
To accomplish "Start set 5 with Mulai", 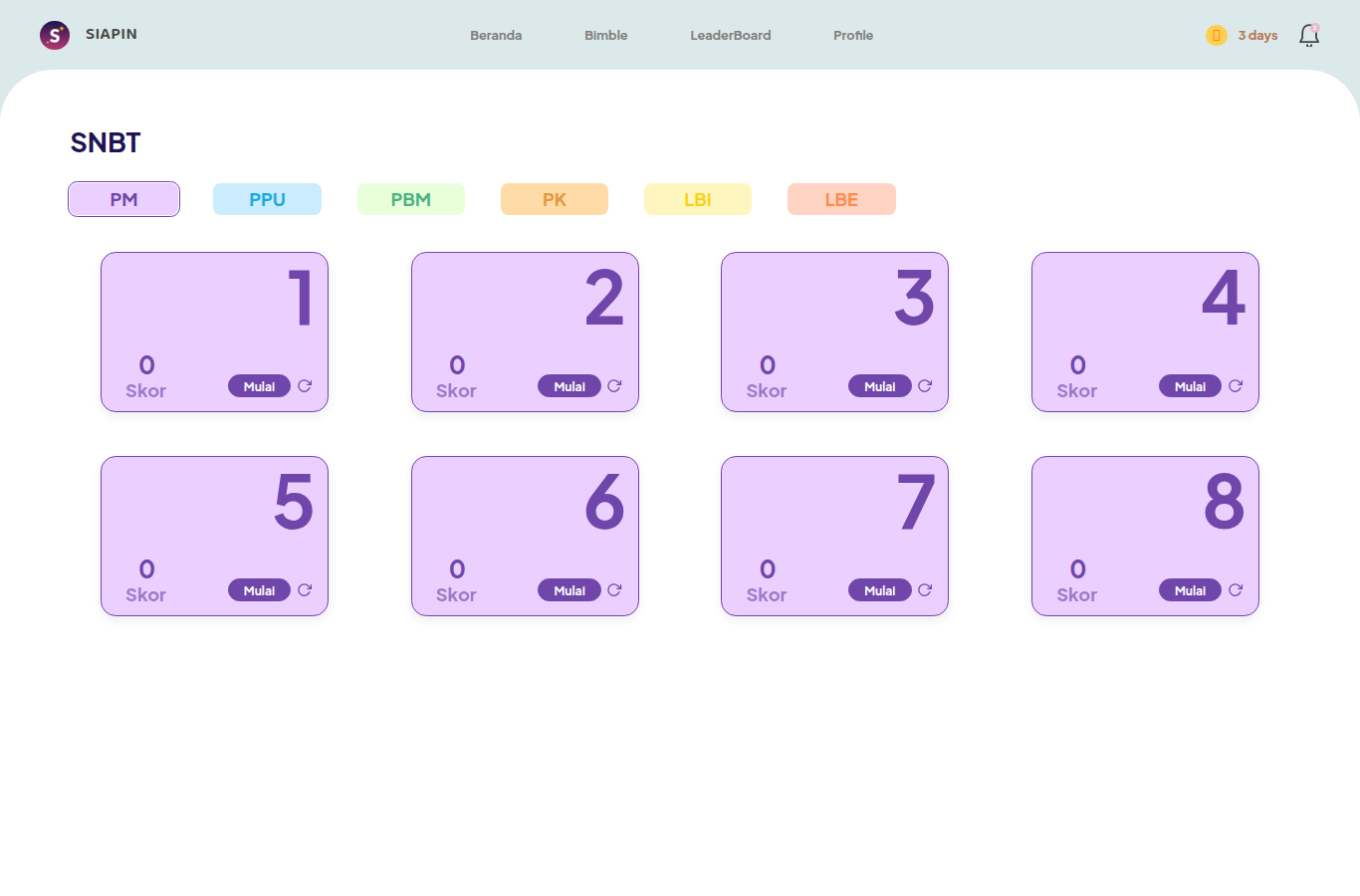I will click(x=259, y=590).
